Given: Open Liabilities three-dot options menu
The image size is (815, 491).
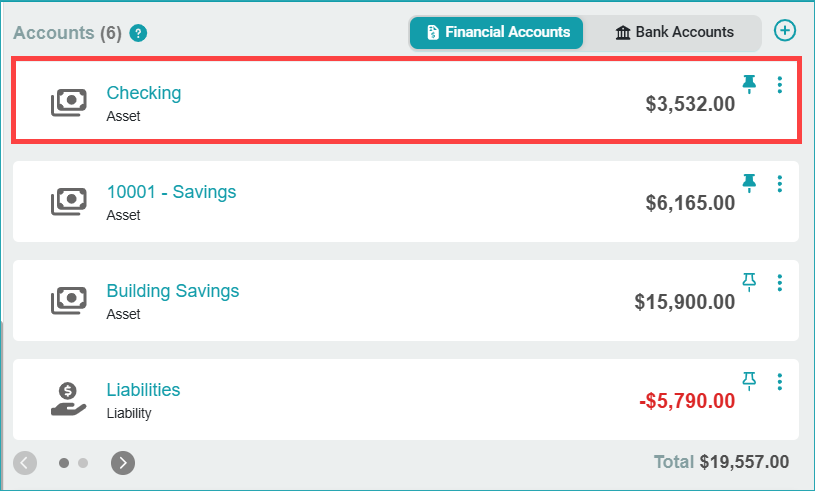Looking at the screenshot, I should [780, 381].
